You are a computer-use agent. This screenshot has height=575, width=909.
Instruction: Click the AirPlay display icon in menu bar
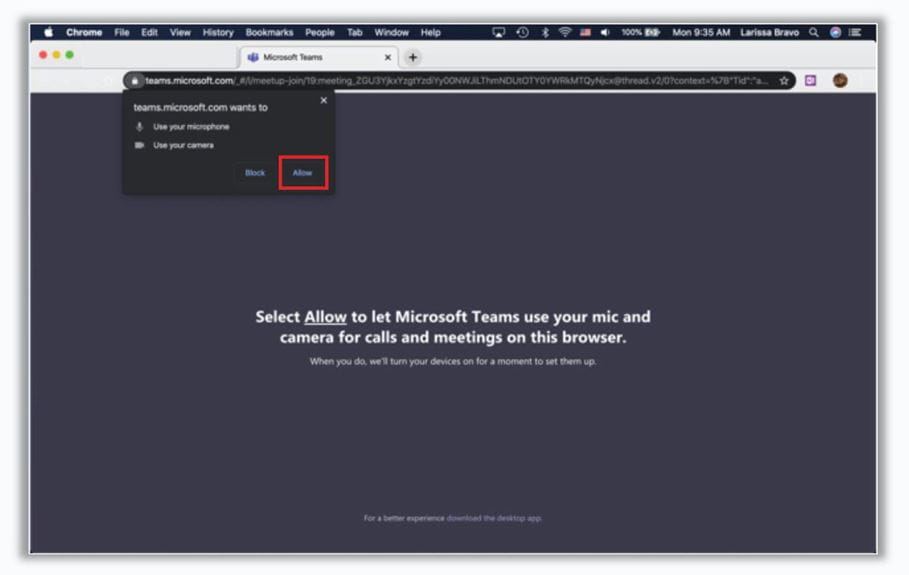tap(499, 32)
